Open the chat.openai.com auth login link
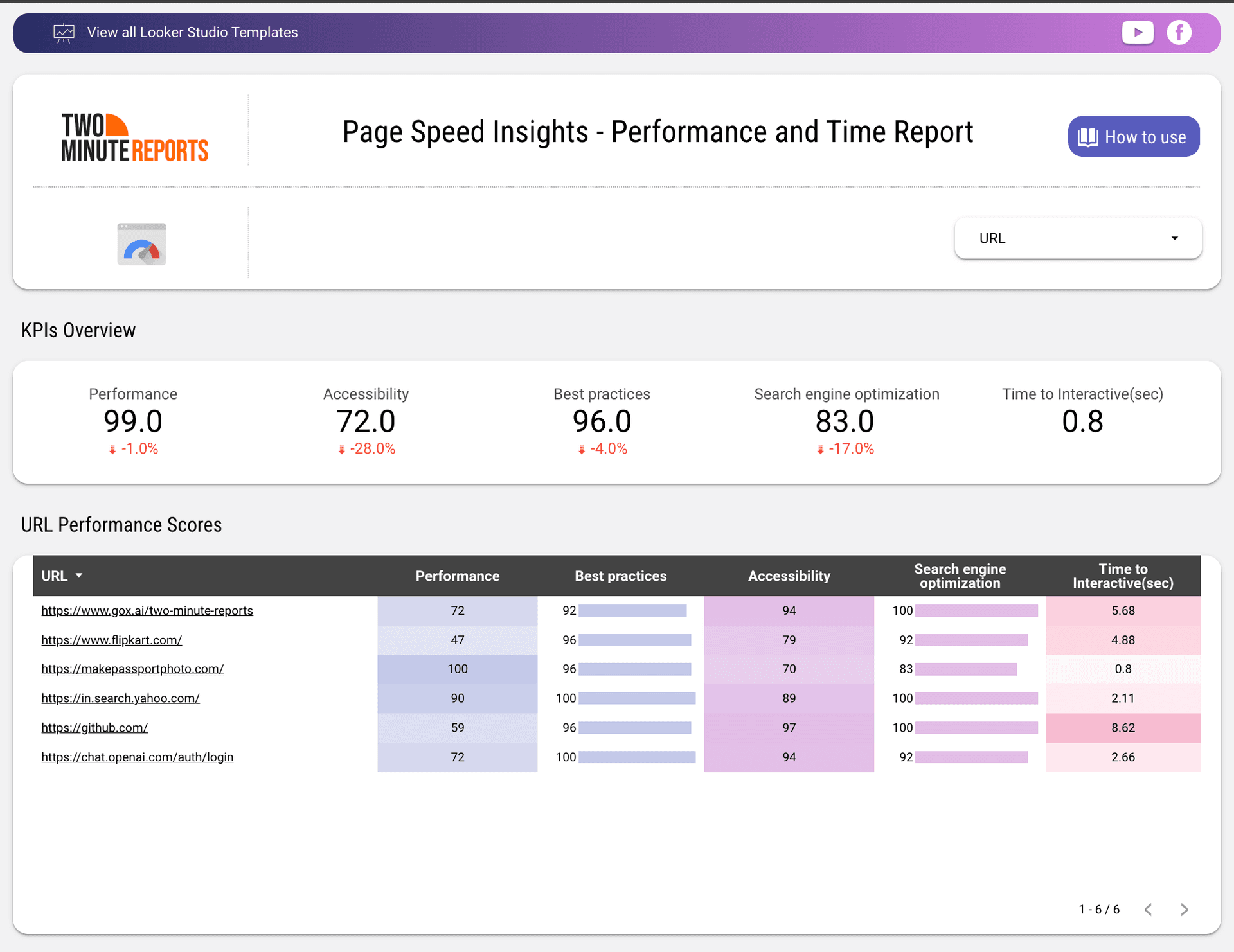This screenshot has width=1234, height=952. pyautogui.click(x=137, y=757)
